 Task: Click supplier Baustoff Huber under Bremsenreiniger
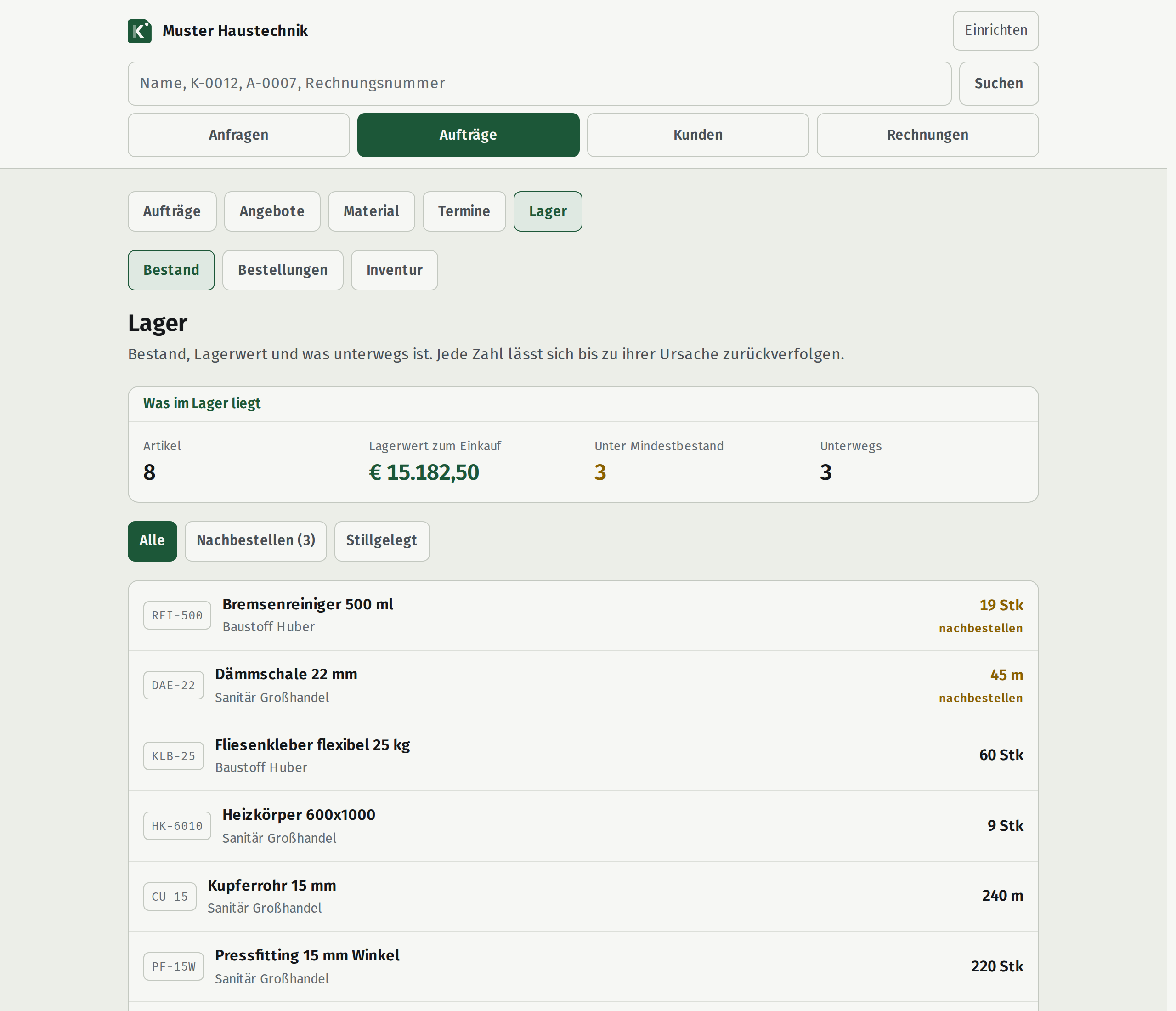[x=268, y=627]
